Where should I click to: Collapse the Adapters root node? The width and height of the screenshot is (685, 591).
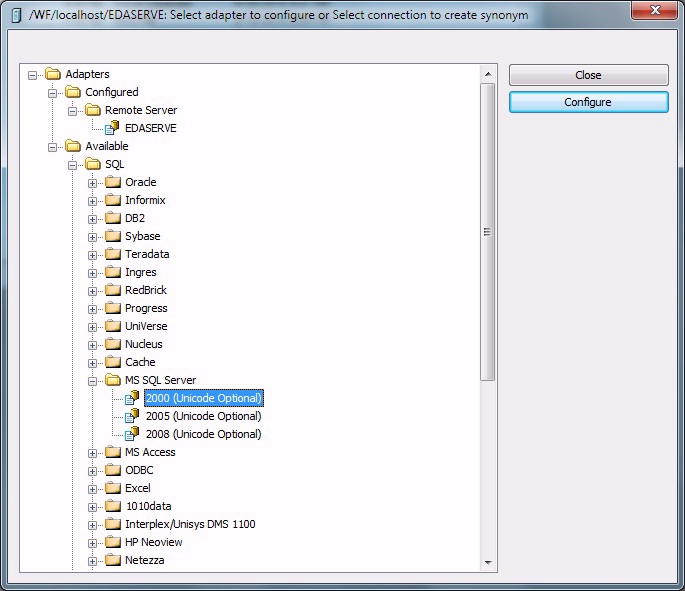(x=32, y=75)
